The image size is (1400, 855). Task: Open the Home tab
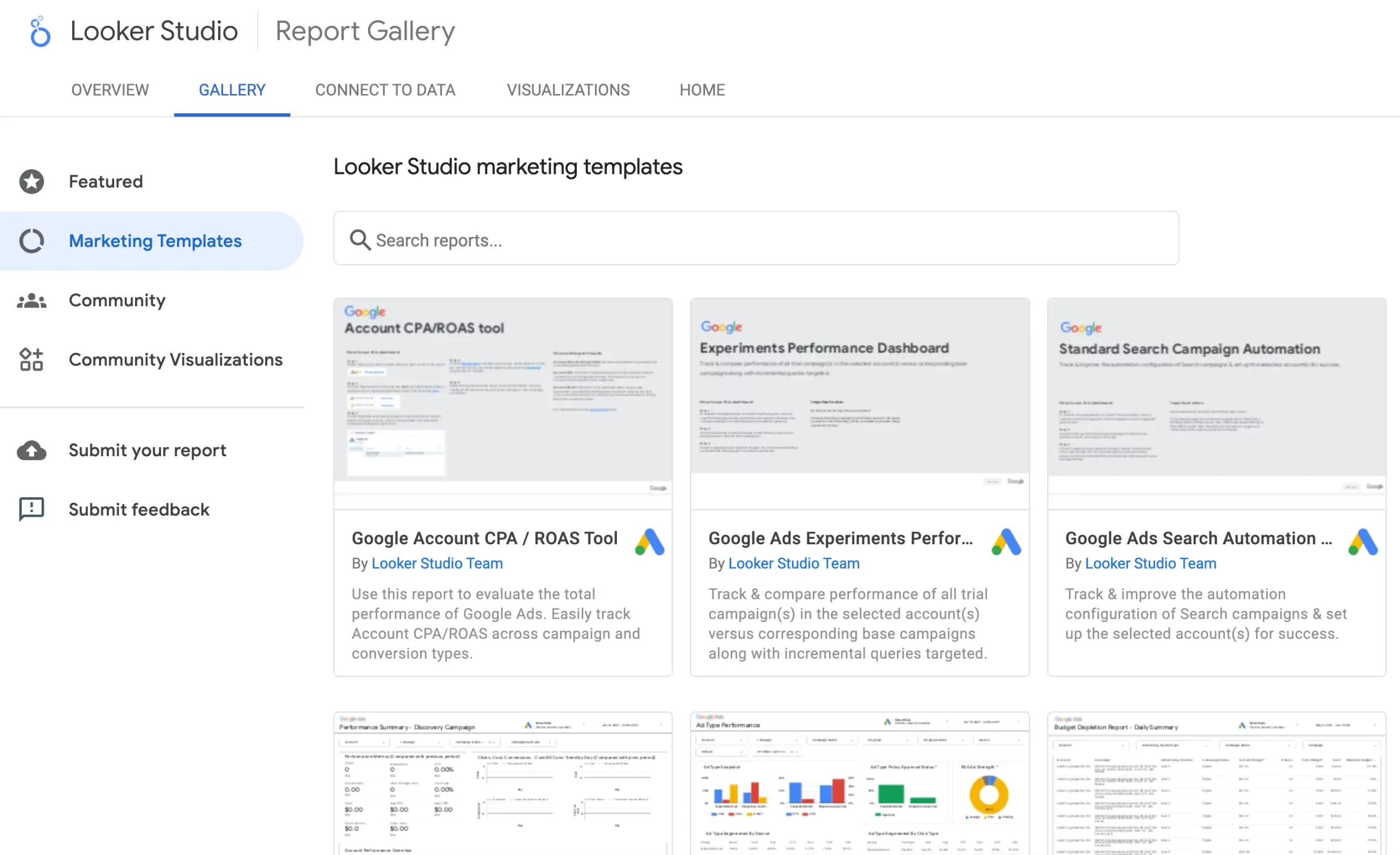tap(702, 90)
